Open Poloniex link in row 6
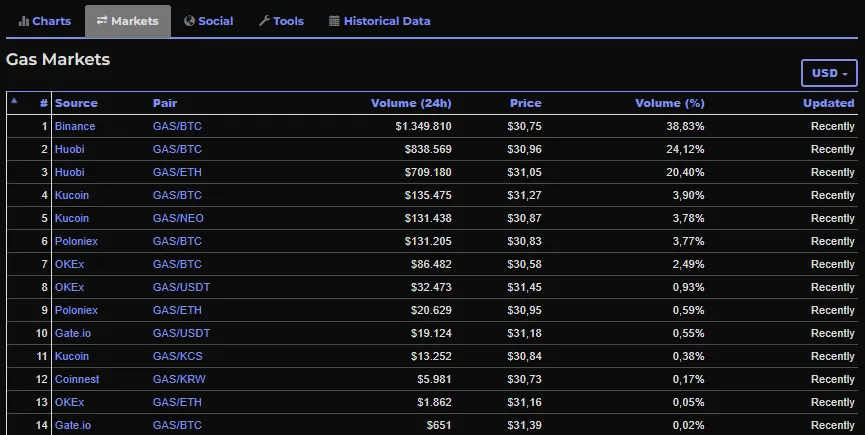This screenshot has width=865, height=435. tap(76, 241)
